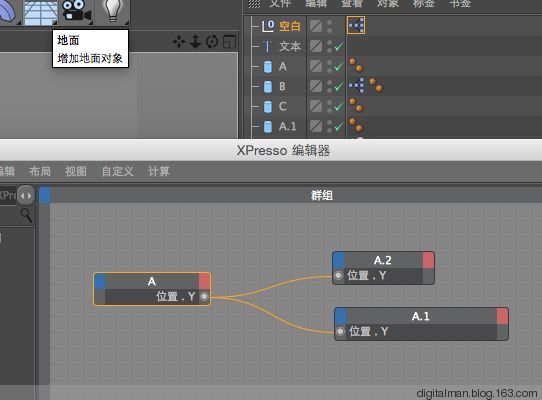Toggle visibility dots for object B
542x400 pixels.
329,86
